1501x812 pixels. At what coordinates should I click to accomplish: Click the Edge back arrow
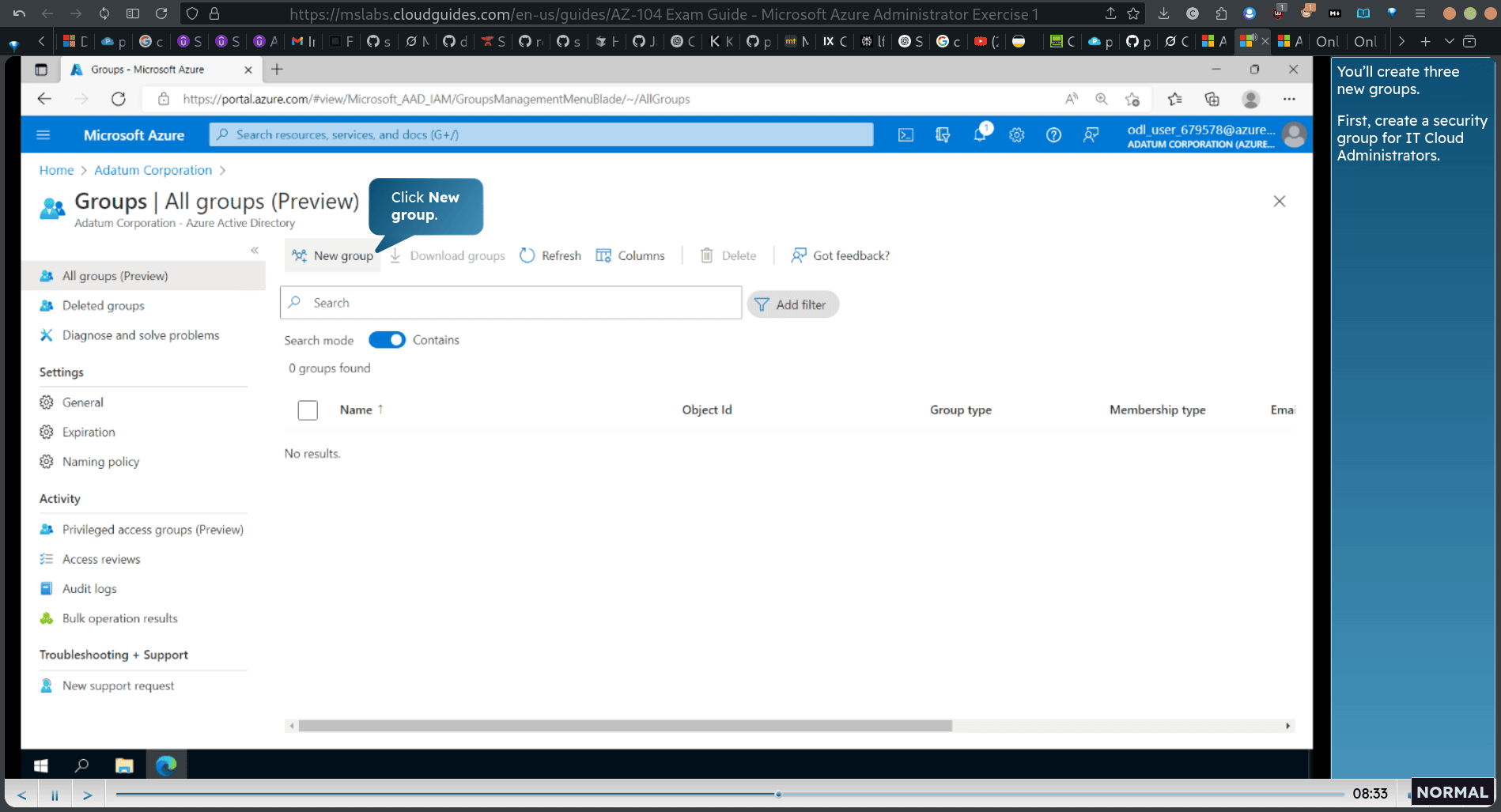click(44, 99)
